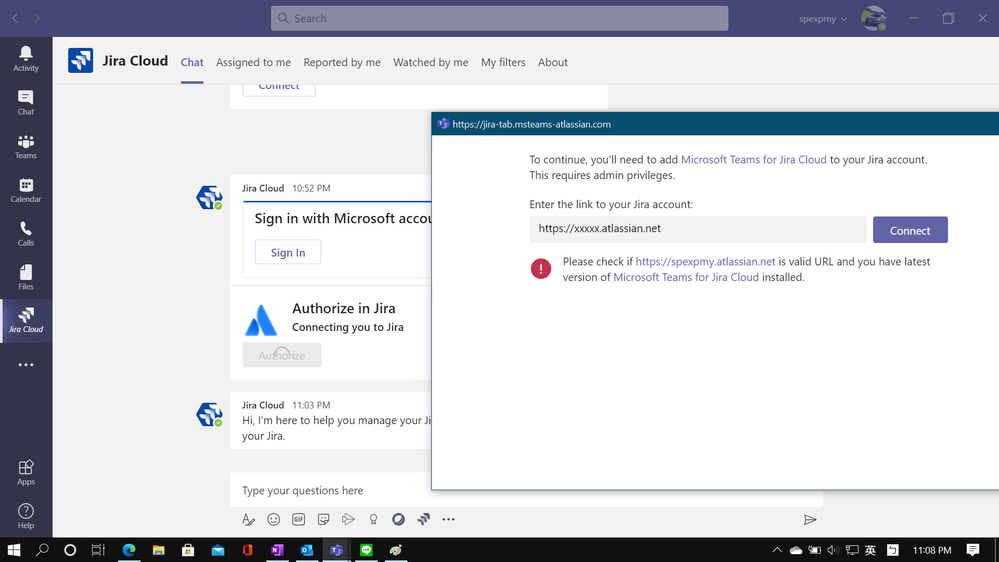This screenshot has width=999, height=562.
Task: Click the Search box at the top
Action: [x=500, y=18]
